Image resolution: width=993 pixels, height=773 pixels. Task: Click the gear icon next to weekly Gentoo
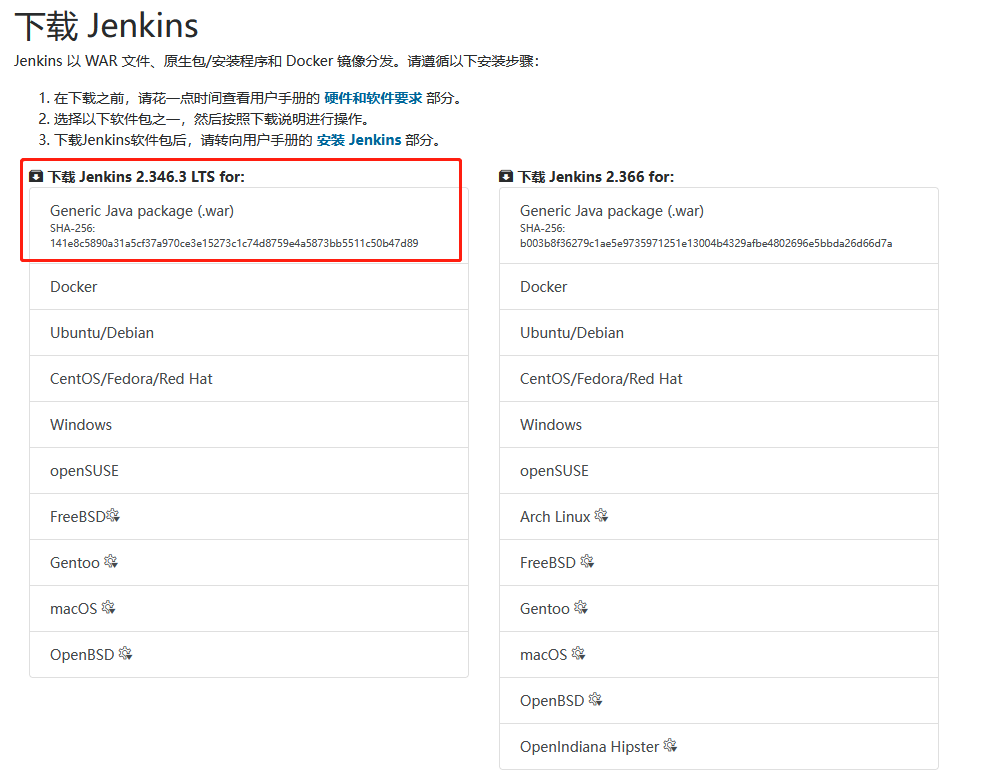point(581,608)
